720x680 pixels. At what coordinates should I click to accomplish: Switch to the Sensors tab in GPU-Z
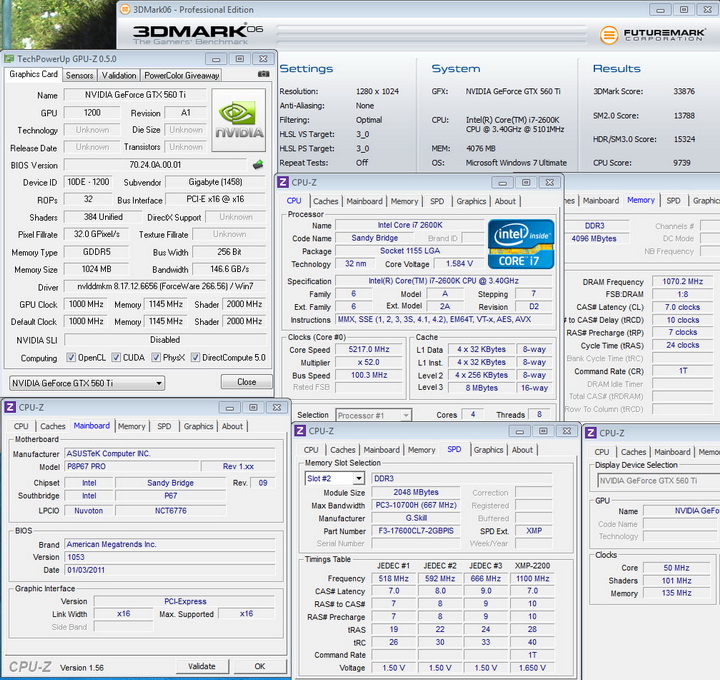coord(79,75)
